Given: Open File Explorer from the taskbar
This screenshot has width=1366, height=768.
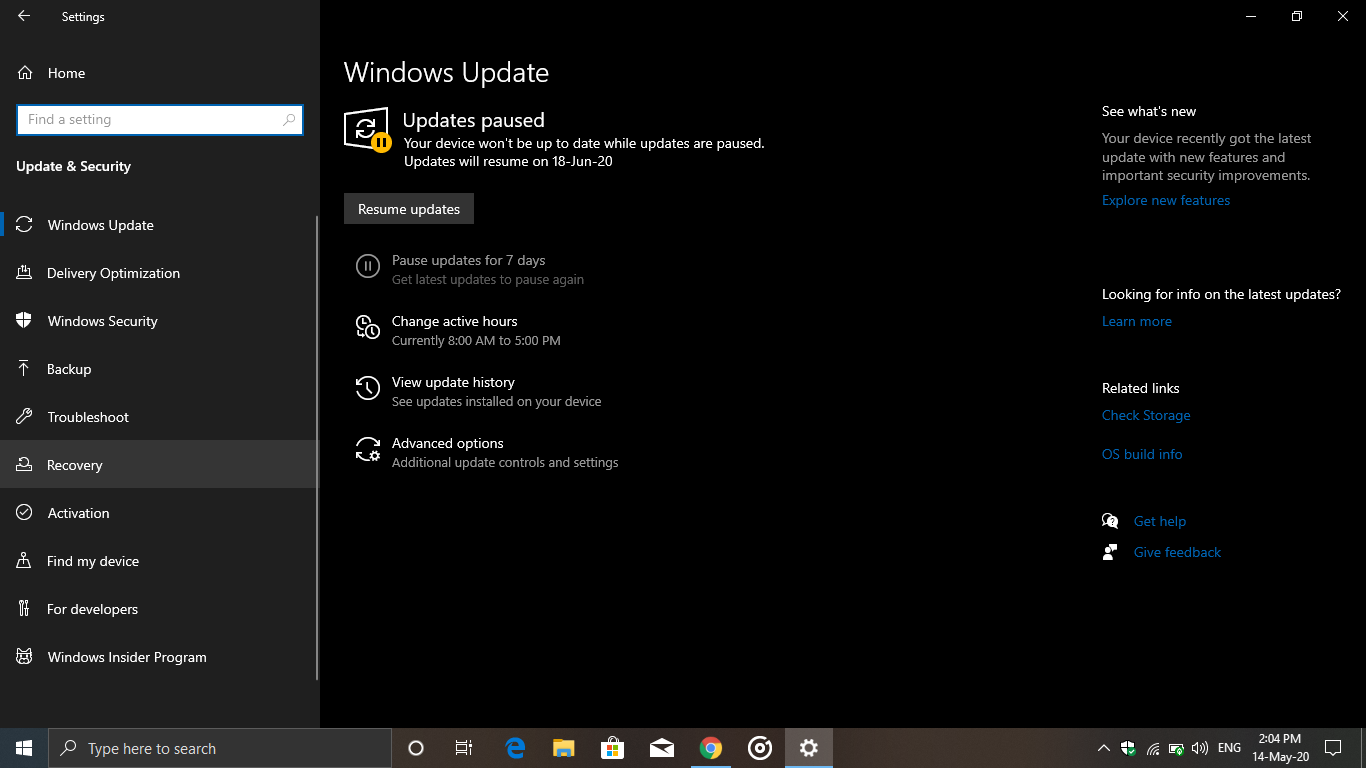Looking at the screenshot, I should pos(564,748).
